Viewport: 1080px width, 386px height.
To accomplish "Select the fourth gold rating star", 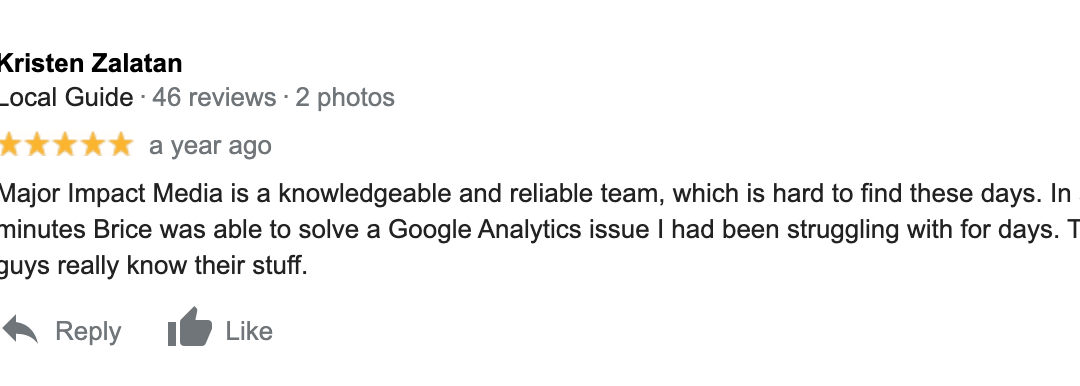I will pyautogui.click(x=92, y=145).
